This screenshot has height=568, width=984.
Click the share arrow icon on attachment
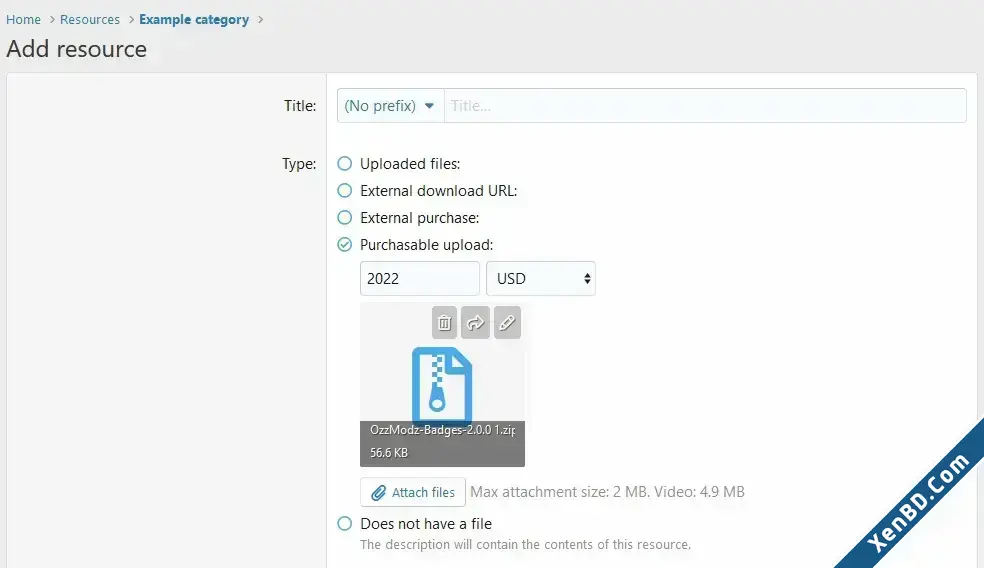(475, 323)
